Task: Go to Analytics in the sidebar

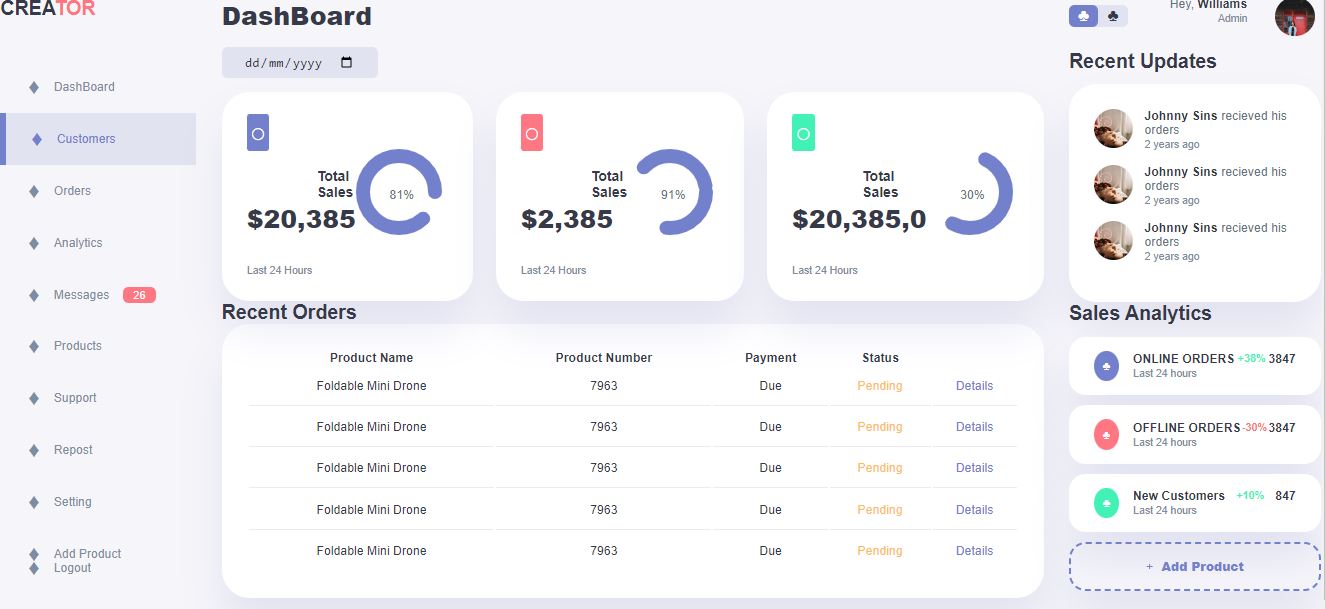Action: pyautogui.click(x=78, y=243)
